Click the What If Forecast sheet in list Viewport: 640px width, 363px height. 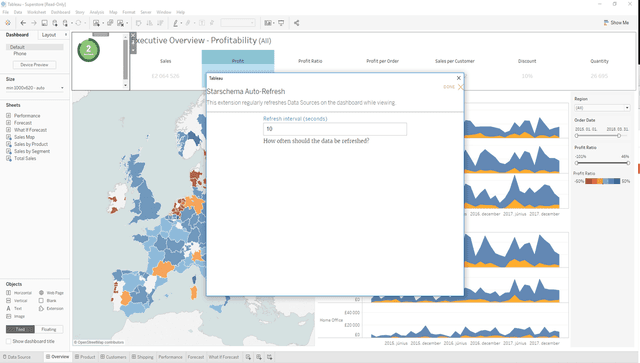tap(30, 130)
